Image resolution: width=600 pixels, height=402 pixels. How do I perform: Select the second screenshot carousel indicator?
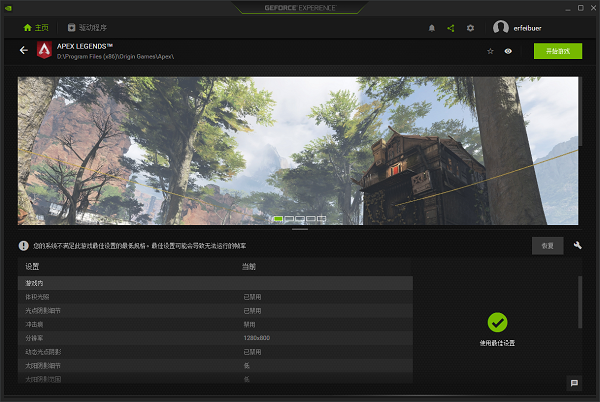point(289,218)
